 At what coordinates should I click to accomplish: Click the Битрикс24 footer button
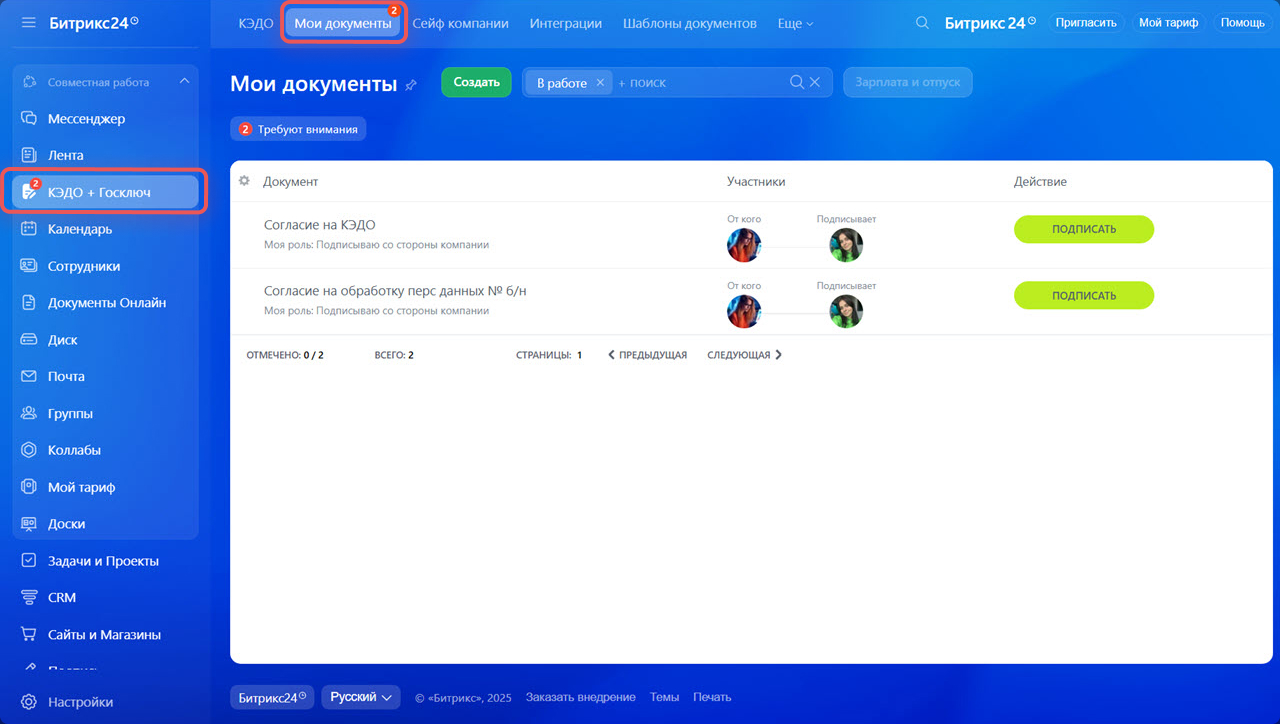click(272, 697)
